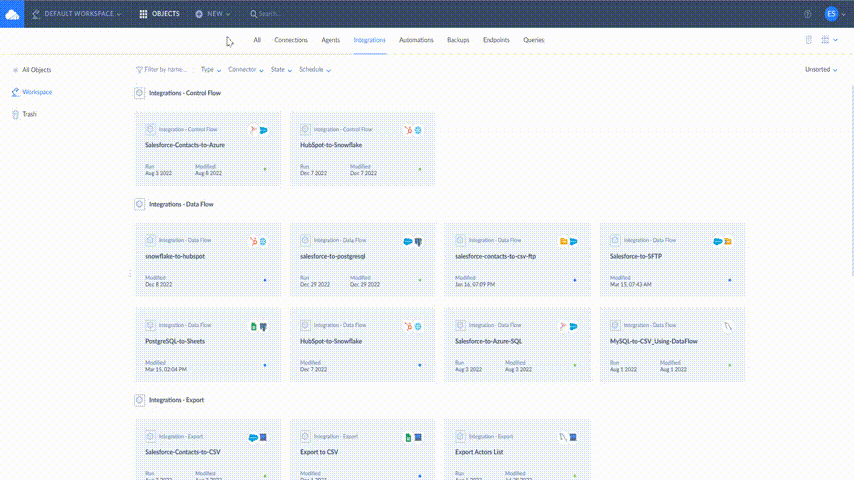Click type icon on Salesforce-to-SFTP card
Viewport: 854px width, 480px height.
[615, 240]
